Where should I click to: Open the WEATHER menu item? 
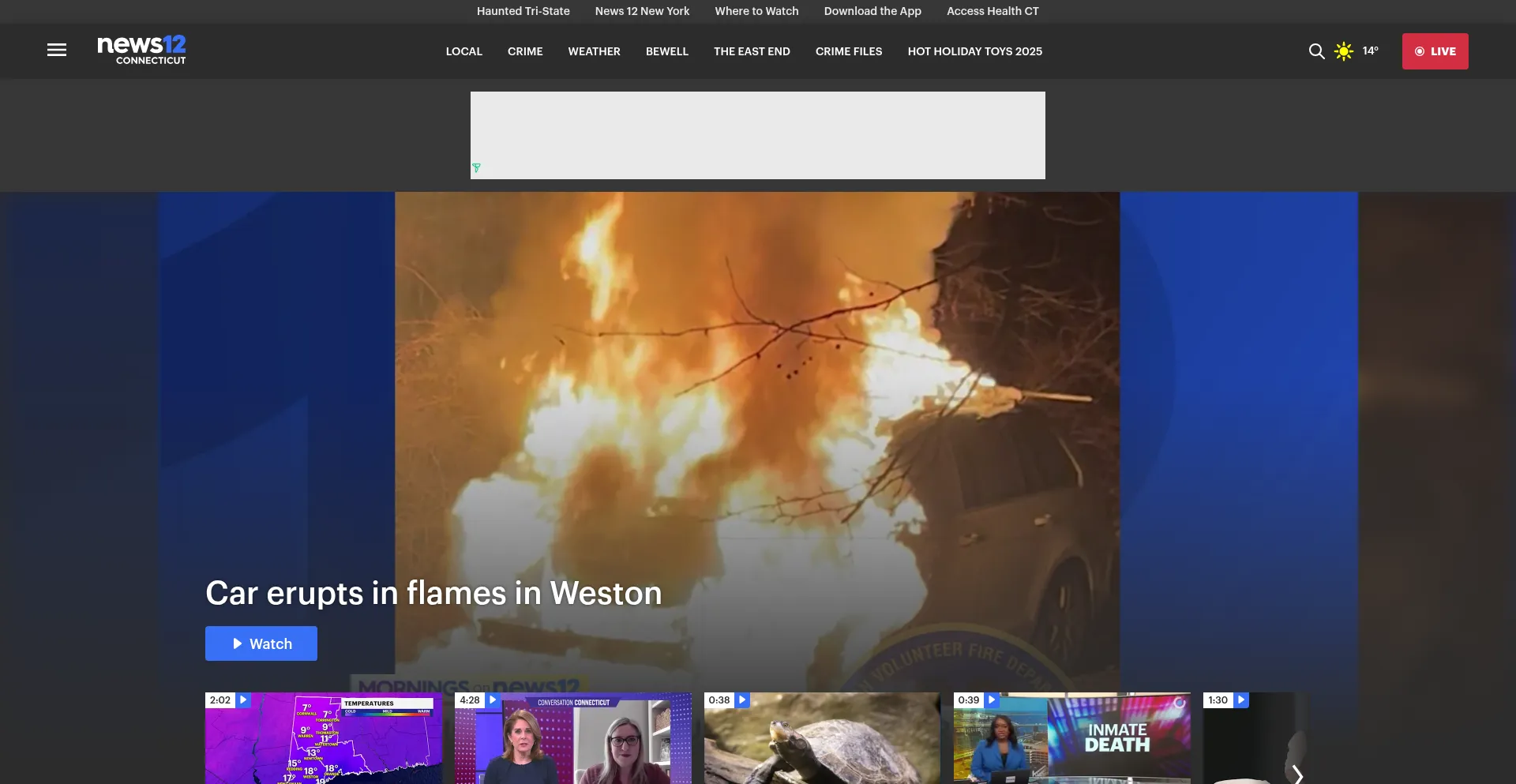pos(594,51)
